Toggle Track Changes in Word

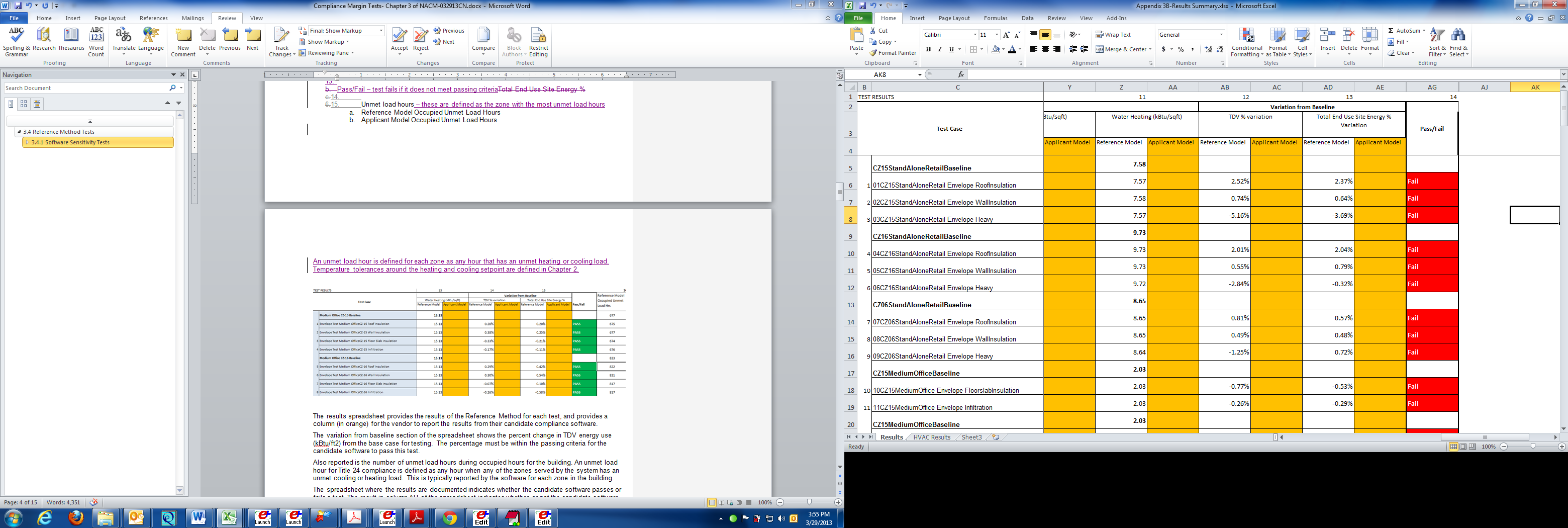(x=281, y=41)
